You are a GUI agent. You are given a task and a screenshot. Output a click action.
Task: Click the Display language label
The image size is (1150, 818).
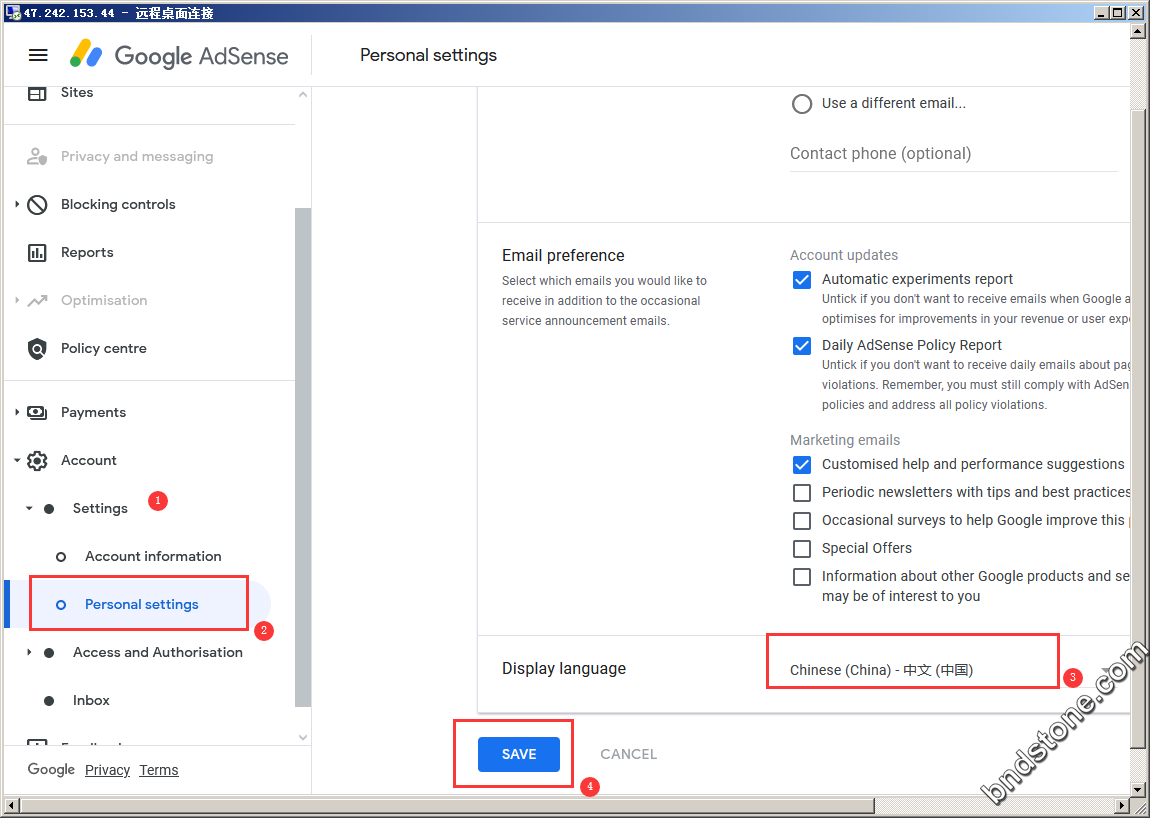tap(564, 668)
